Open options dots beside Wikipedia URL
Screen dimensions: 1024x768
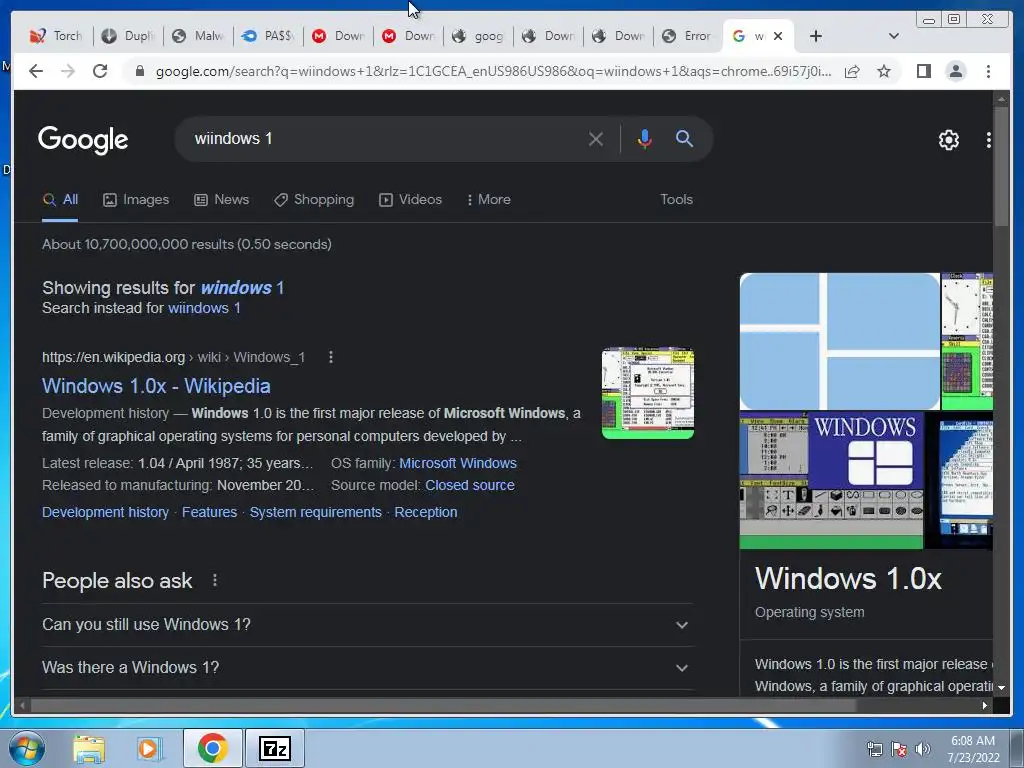331,357
